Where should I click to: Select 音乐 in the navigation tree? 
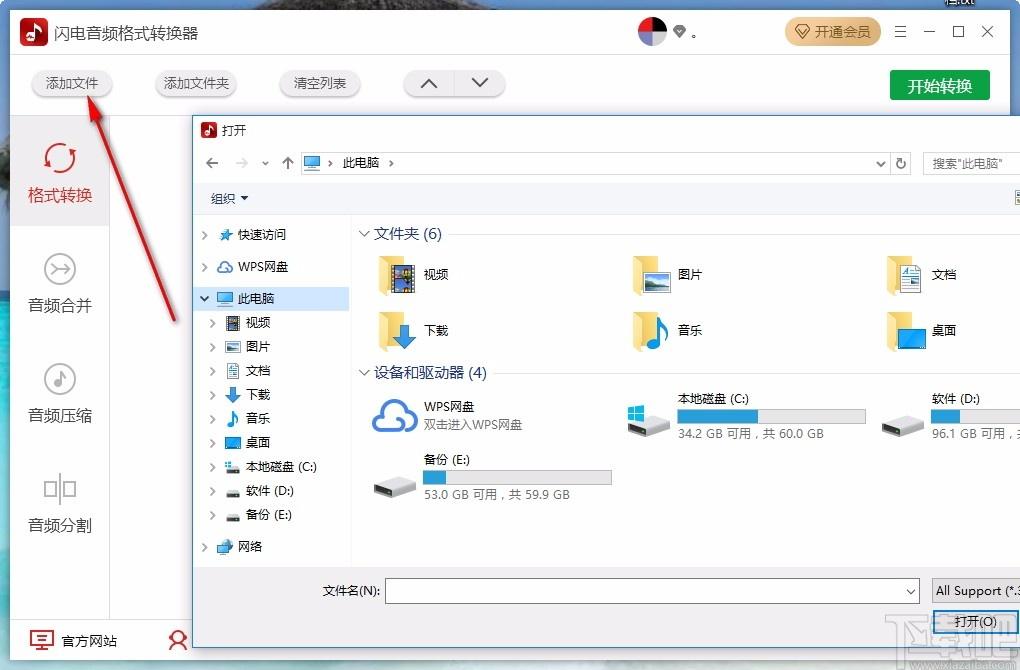coord(258,418)
